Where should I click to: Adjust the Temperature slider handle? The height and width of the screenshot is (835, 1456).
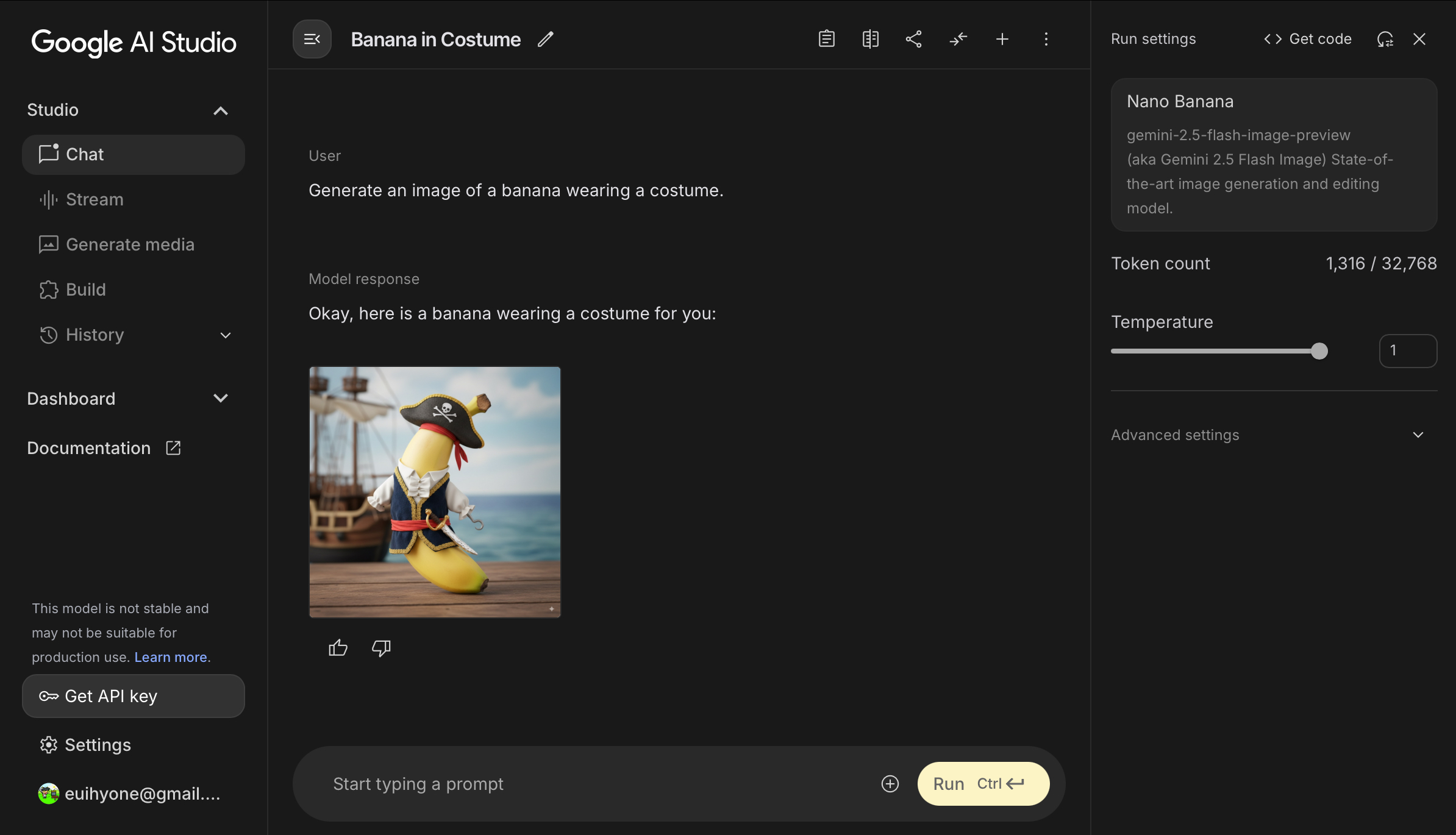[1319, 351]
